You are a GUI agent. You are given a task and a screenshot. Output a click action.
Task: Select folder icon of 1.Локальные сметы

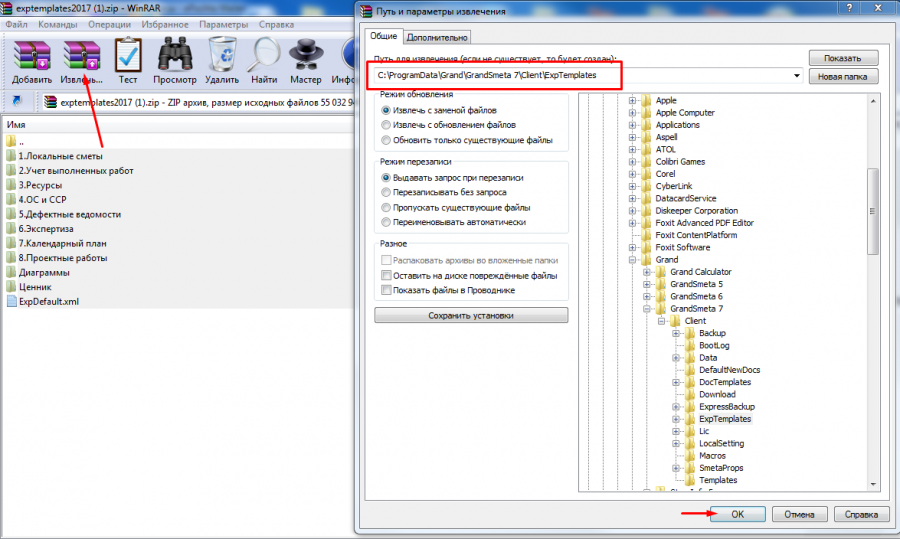click(11, 156)
